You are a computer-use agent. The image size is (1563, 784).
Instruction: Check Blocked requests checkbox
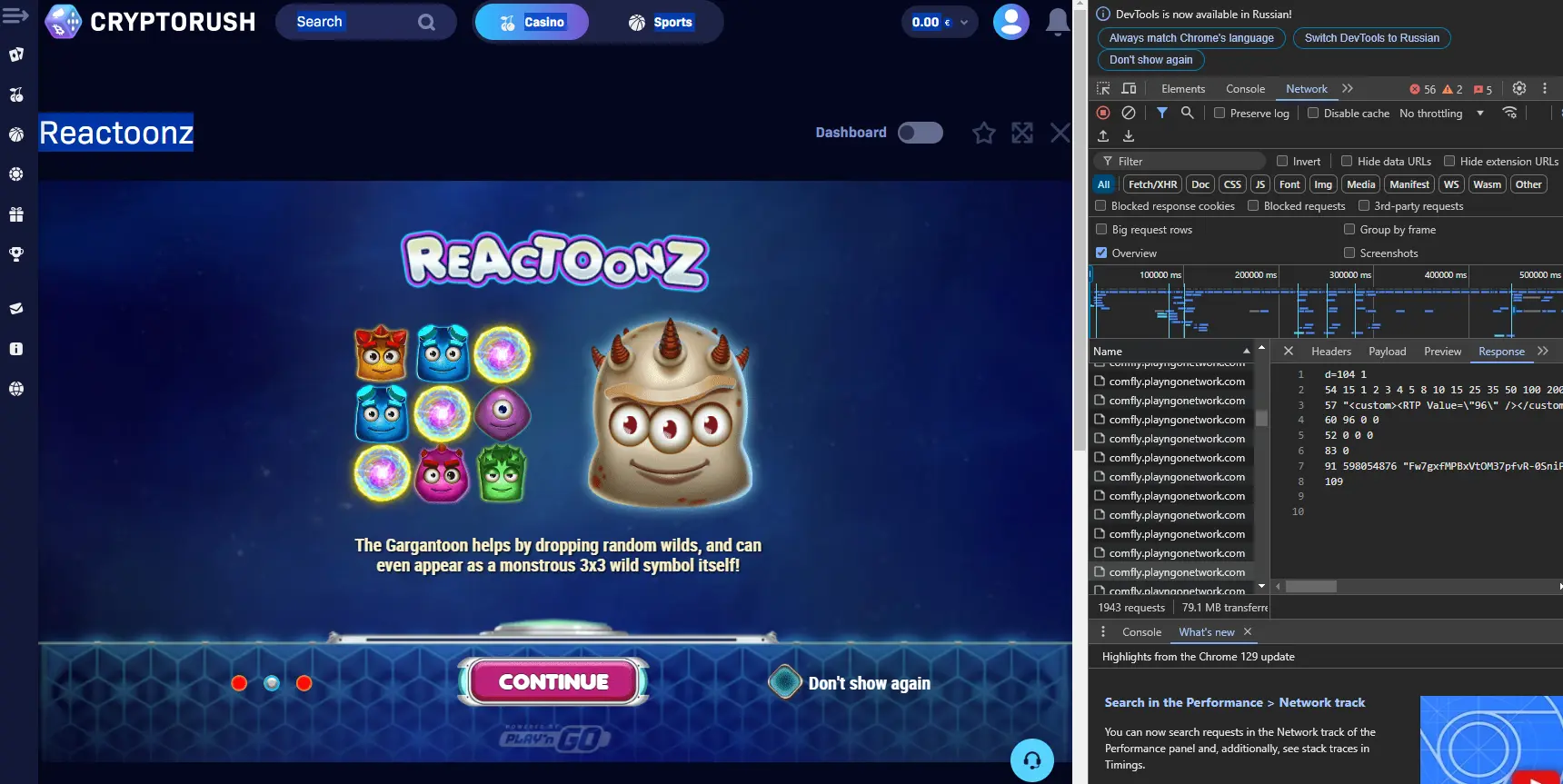(1253, 205)
